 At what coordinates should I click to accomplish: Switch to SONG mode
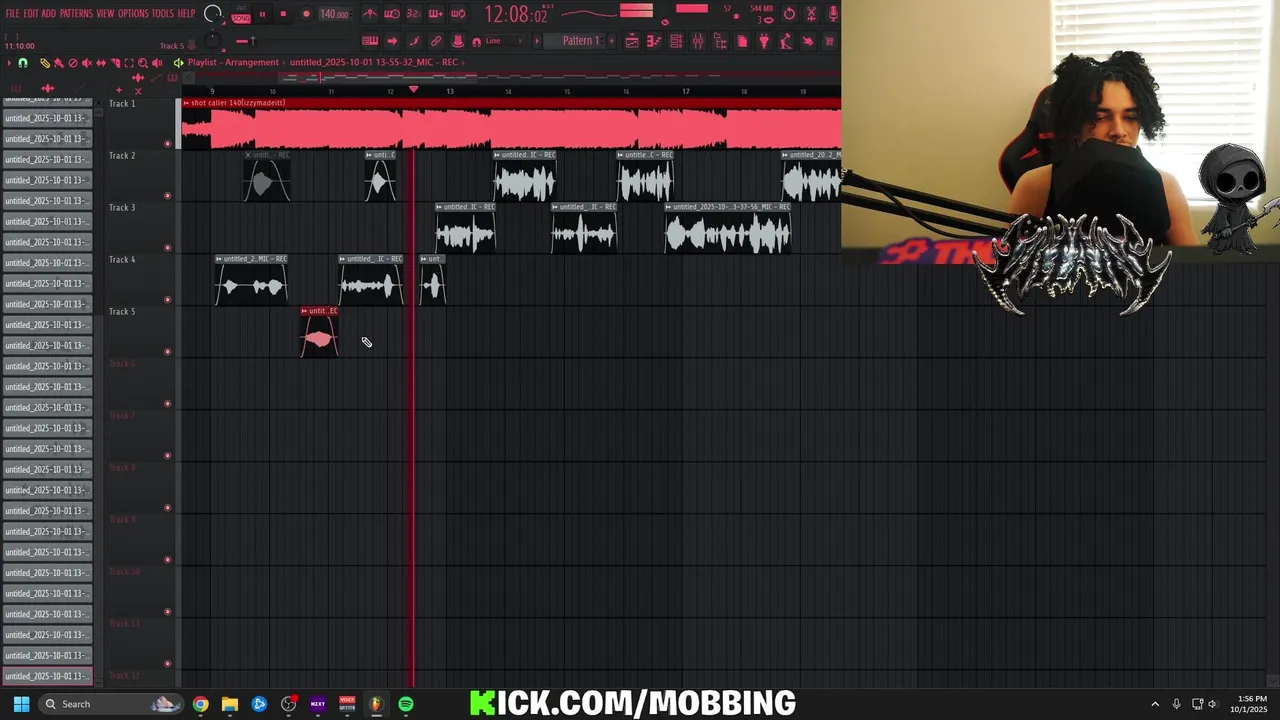(241, 19)
